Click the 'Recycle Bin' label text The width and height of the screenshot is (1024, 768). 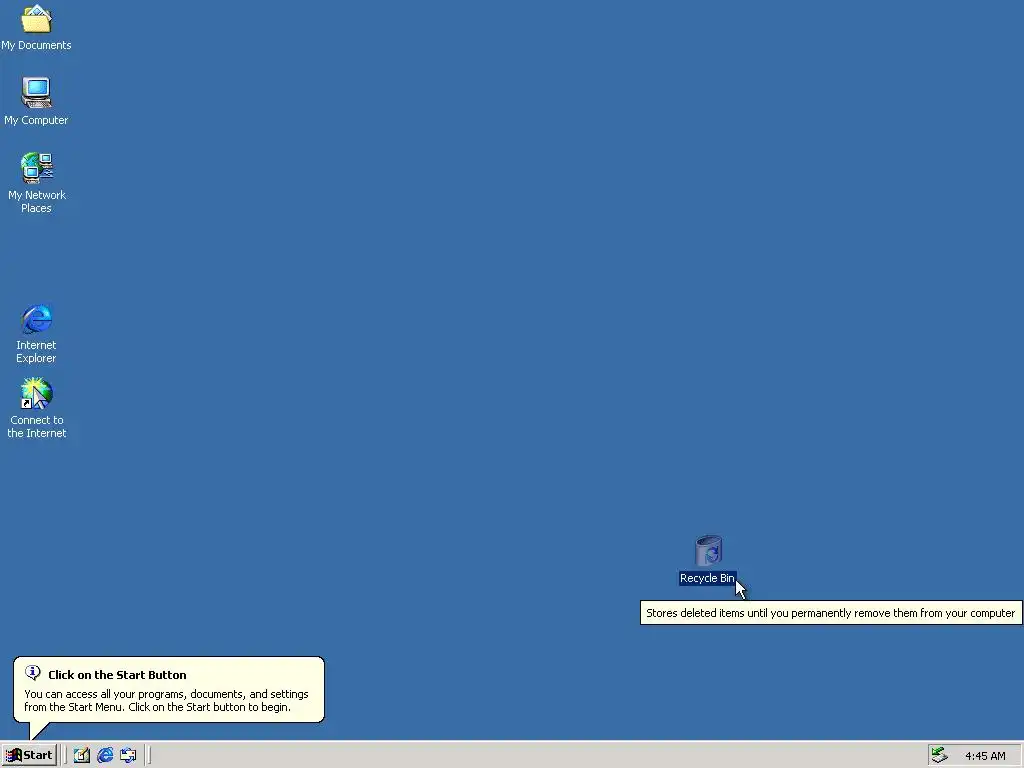(707, 578)
